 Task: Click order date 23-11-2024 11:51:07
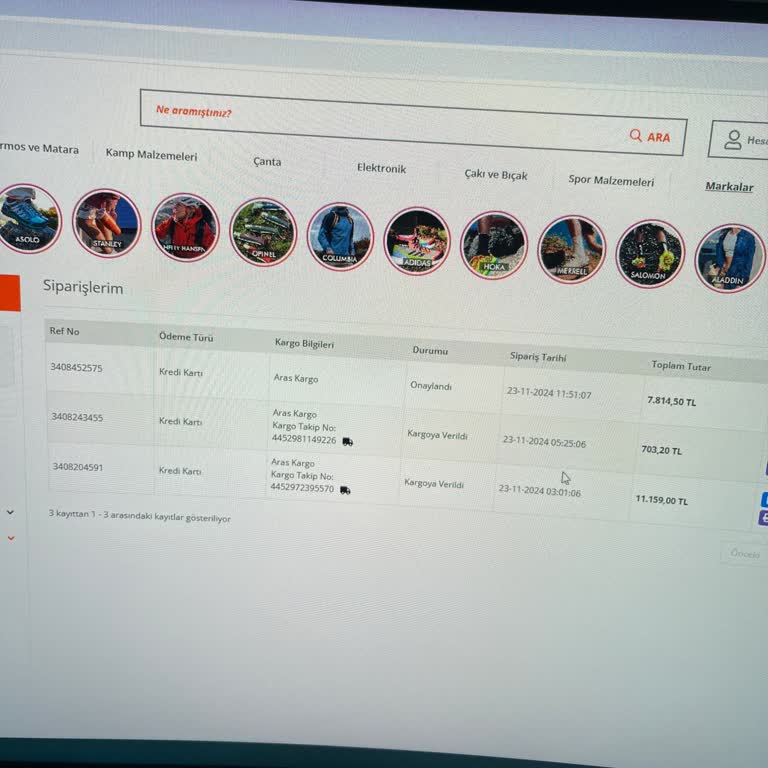(549, 393)
